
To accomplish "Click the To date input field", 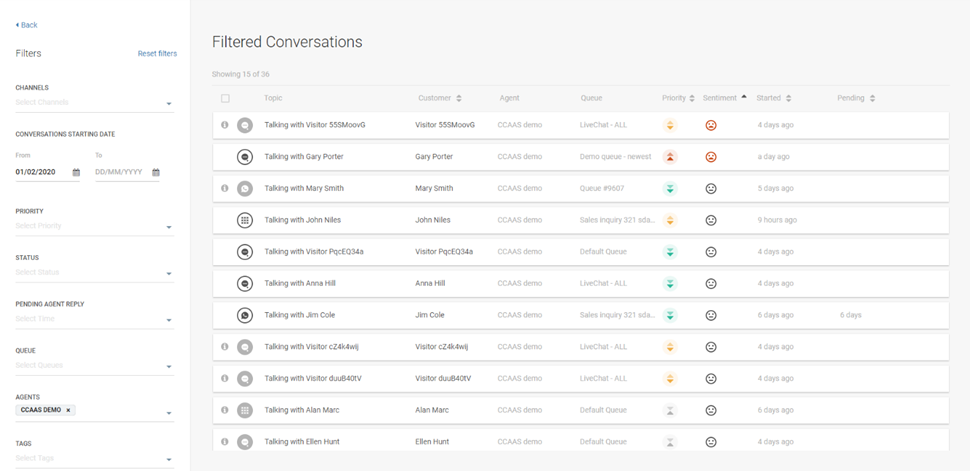I will pos(120,172).
